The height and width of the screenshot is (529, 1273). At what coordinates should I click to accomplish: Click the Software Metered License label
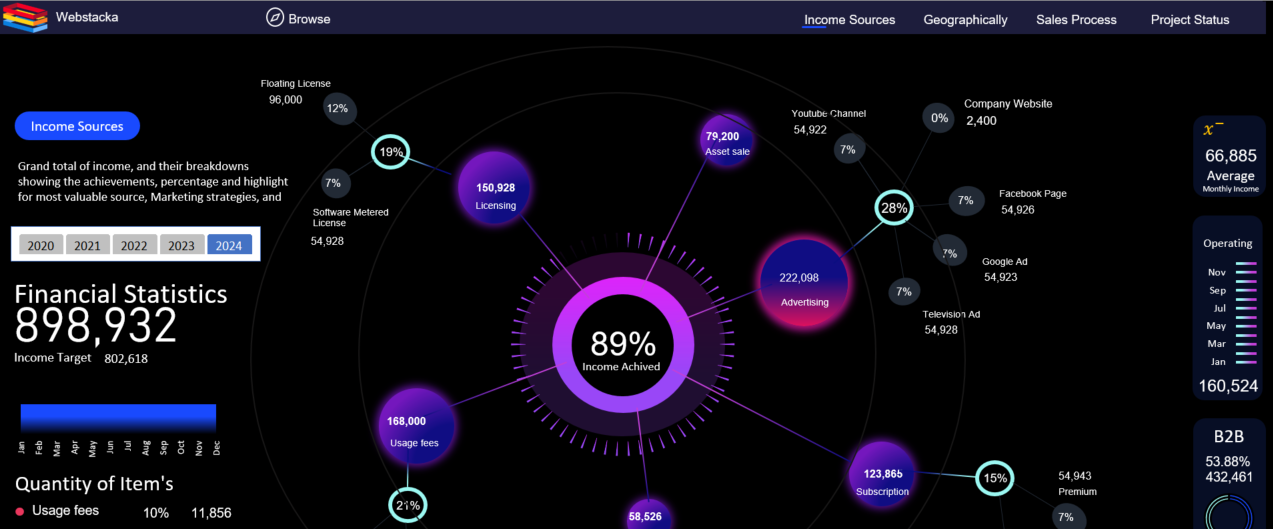point(350,218)
